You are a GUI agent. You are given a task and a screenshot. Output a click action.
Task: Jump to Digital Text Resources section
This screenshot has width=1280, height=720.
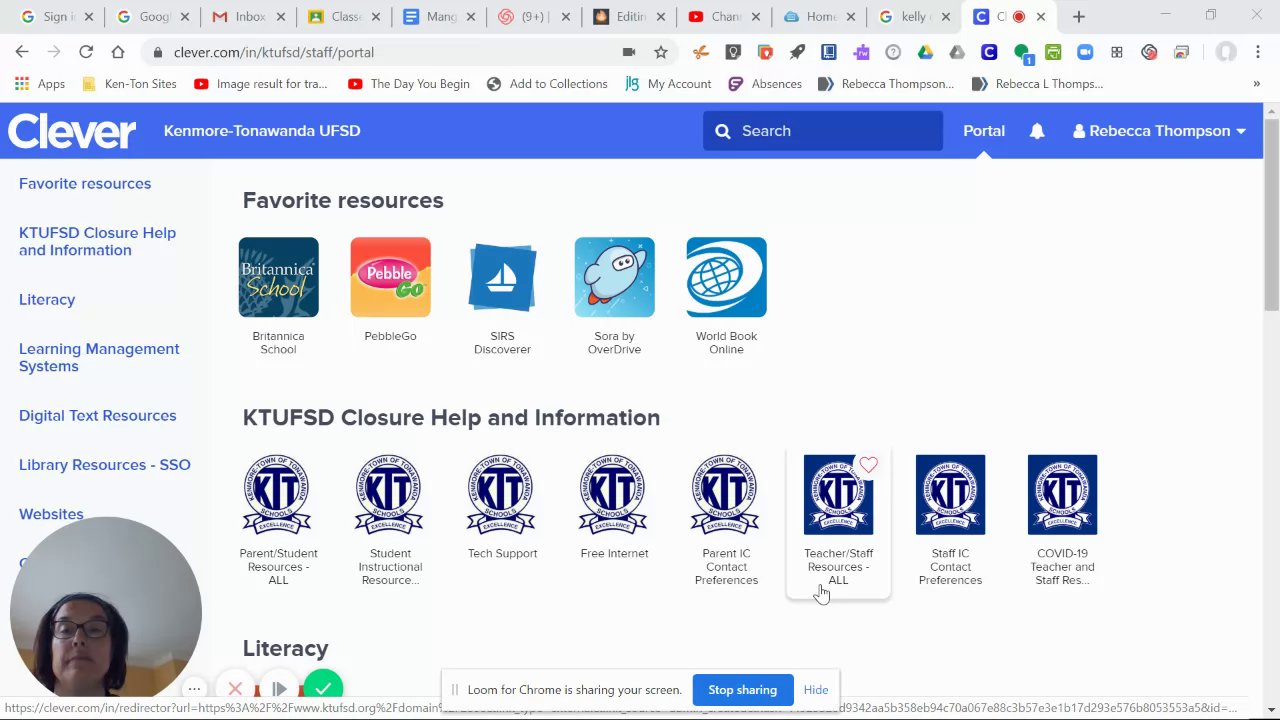(97, 416)
